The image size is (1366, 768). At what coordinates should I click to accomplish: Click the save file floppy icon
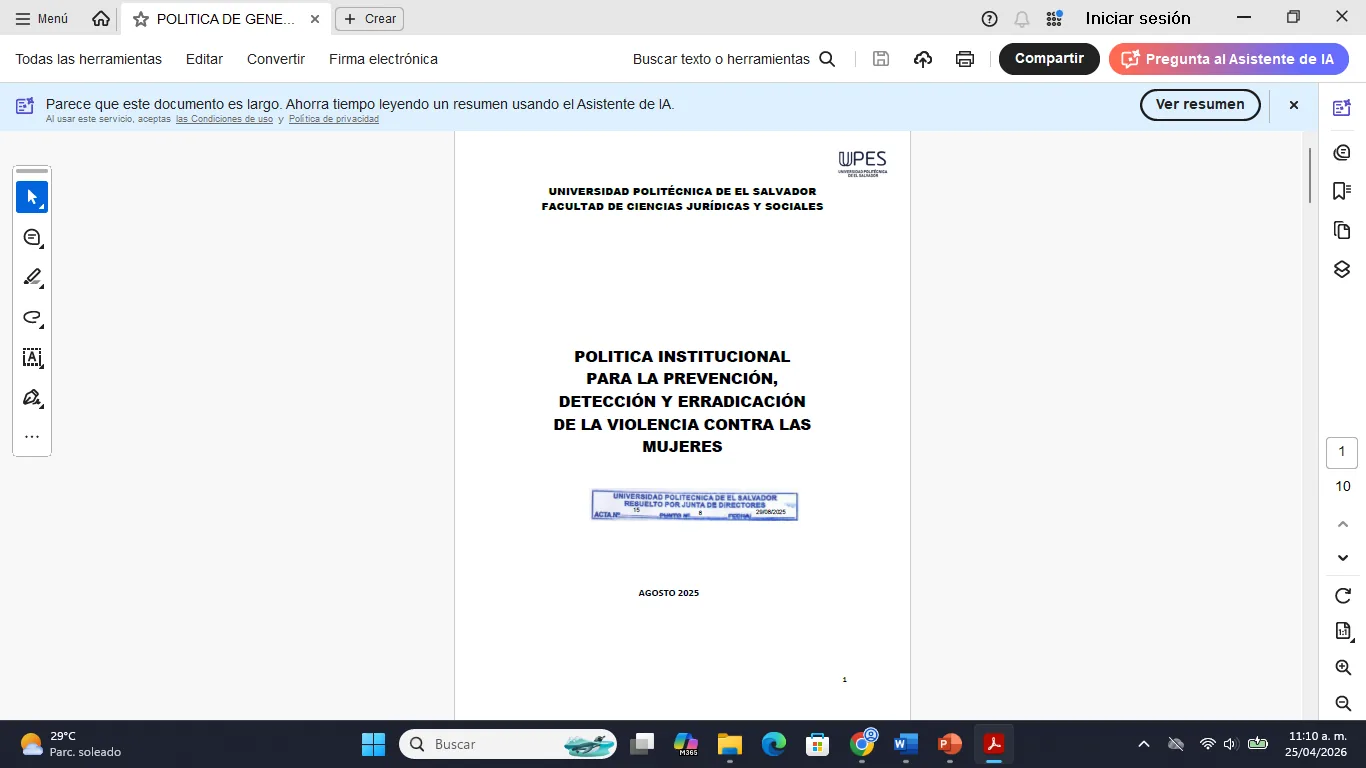881,59
